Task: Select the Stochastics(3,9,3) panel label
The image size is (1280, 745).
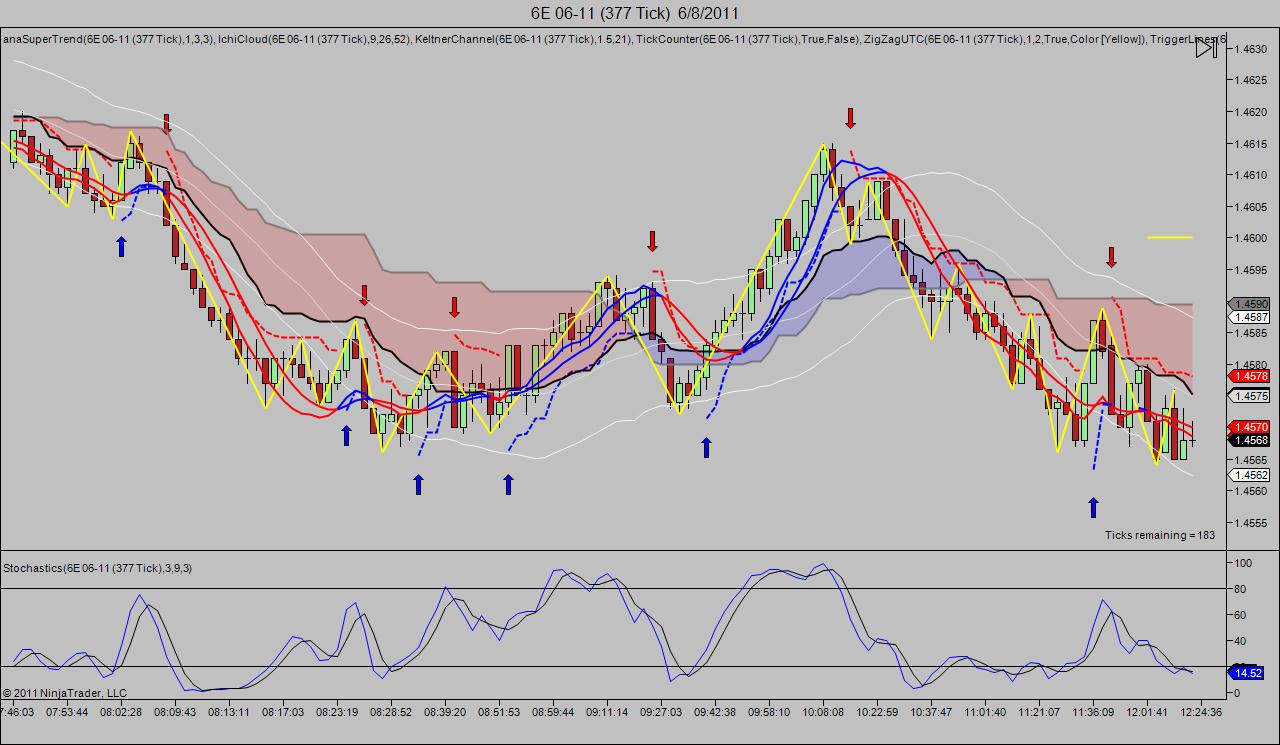Action: 98,568
